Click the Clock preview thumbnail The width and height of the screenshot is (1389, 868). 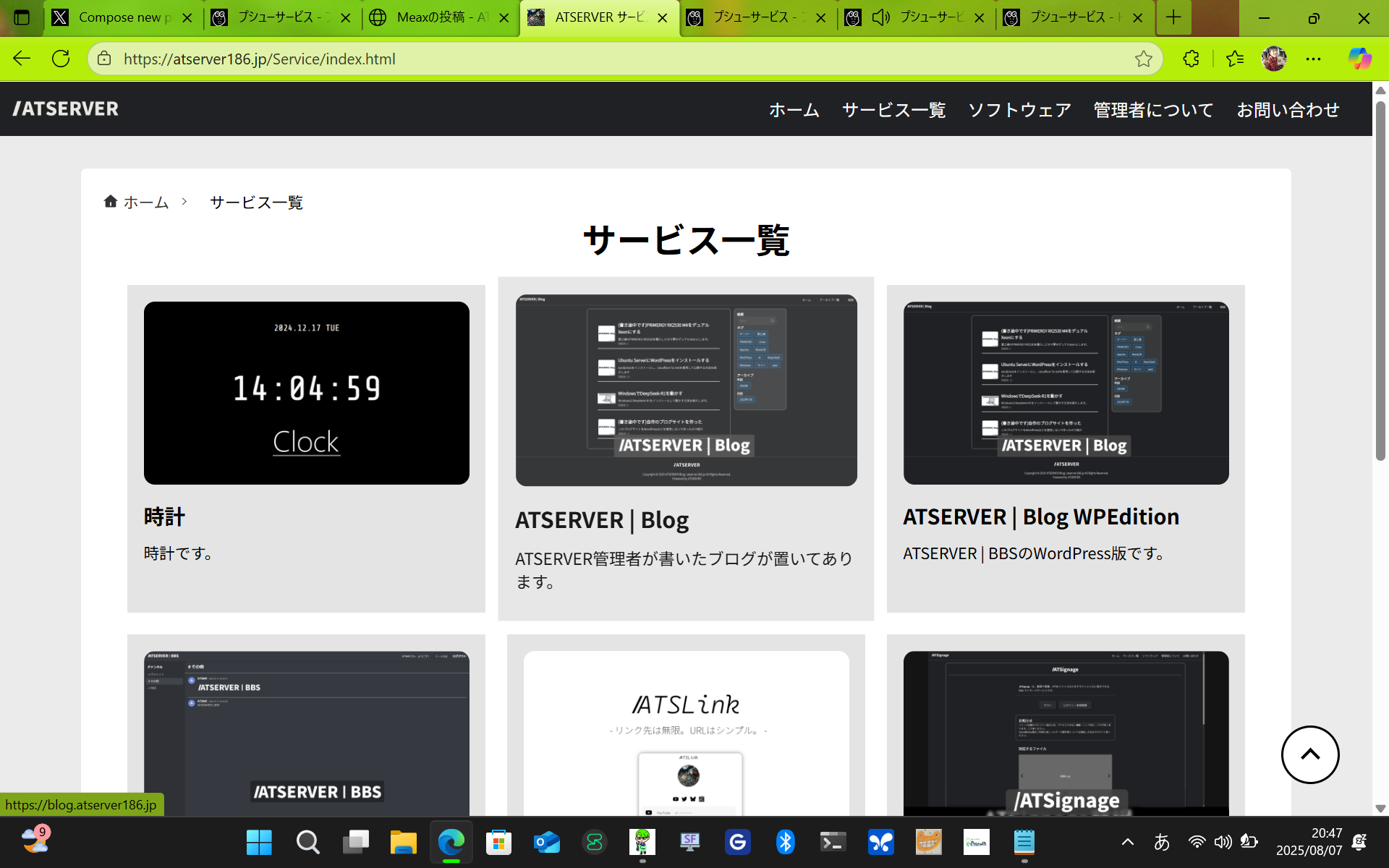pyautogui.click(x=307, y=393)
